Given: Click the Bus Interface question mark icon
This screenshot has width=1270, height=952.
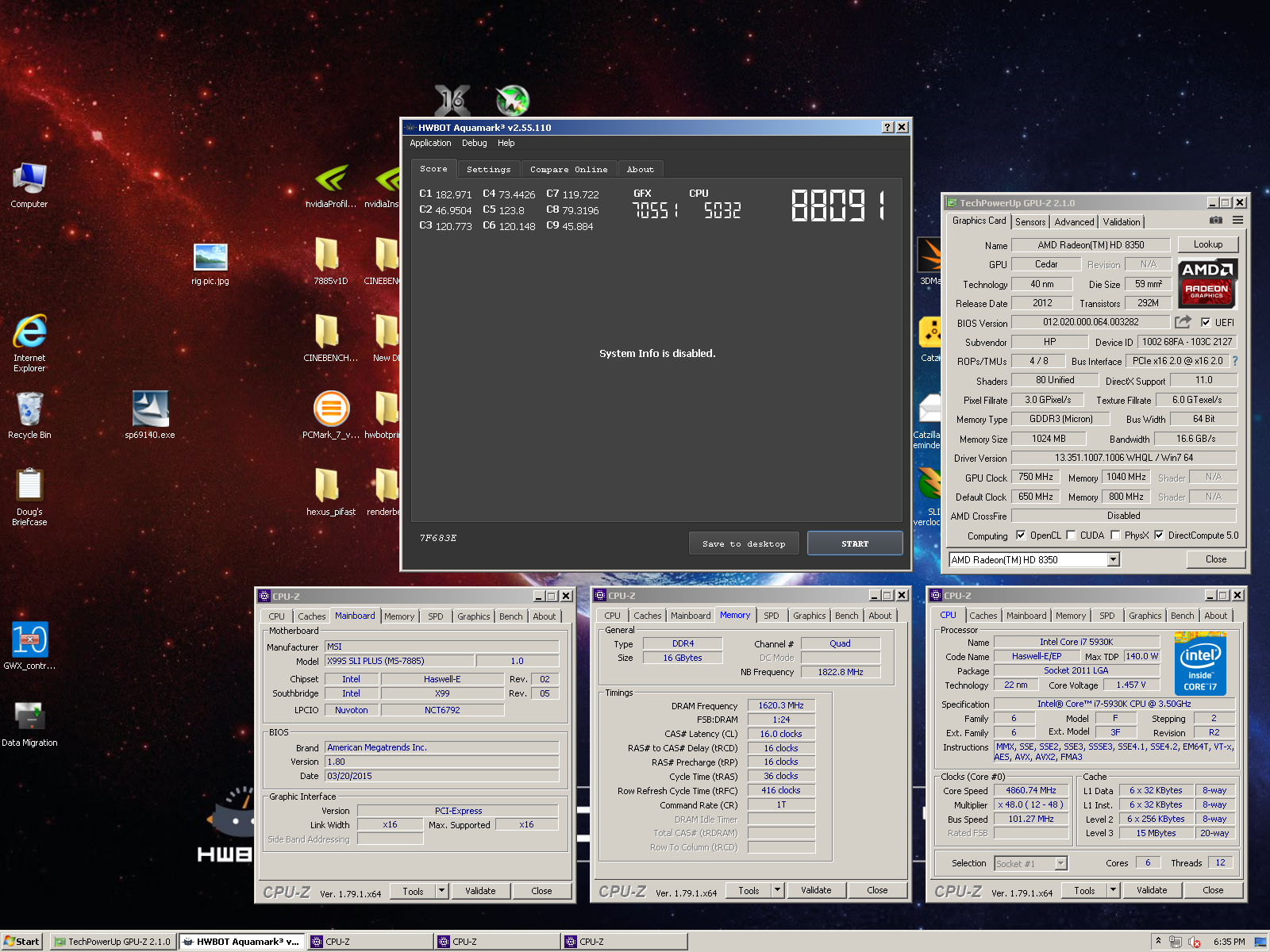Looking at the screenshot, I should pyautogui.click(x=1235, y=361).
